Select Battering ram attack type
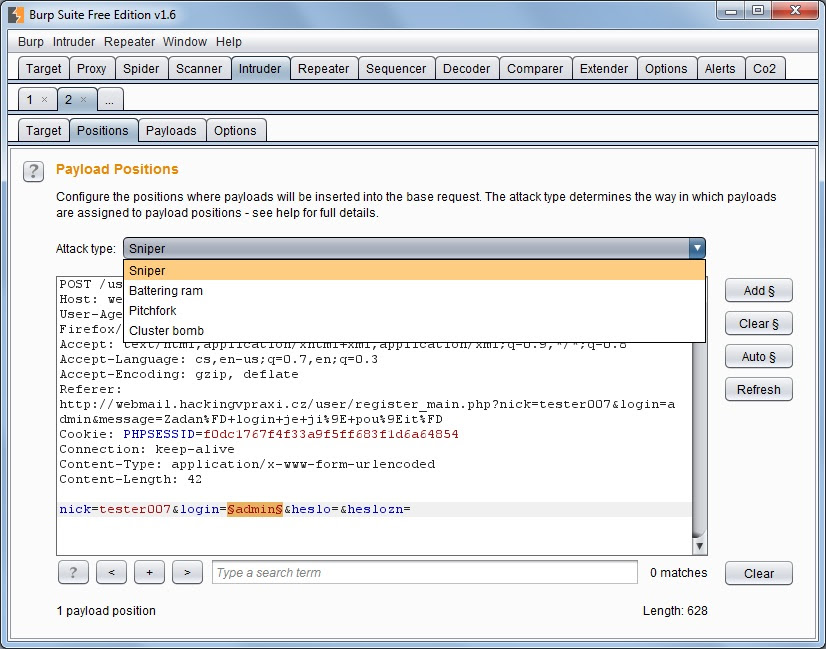826x649 pixels. tap(414, 291)
